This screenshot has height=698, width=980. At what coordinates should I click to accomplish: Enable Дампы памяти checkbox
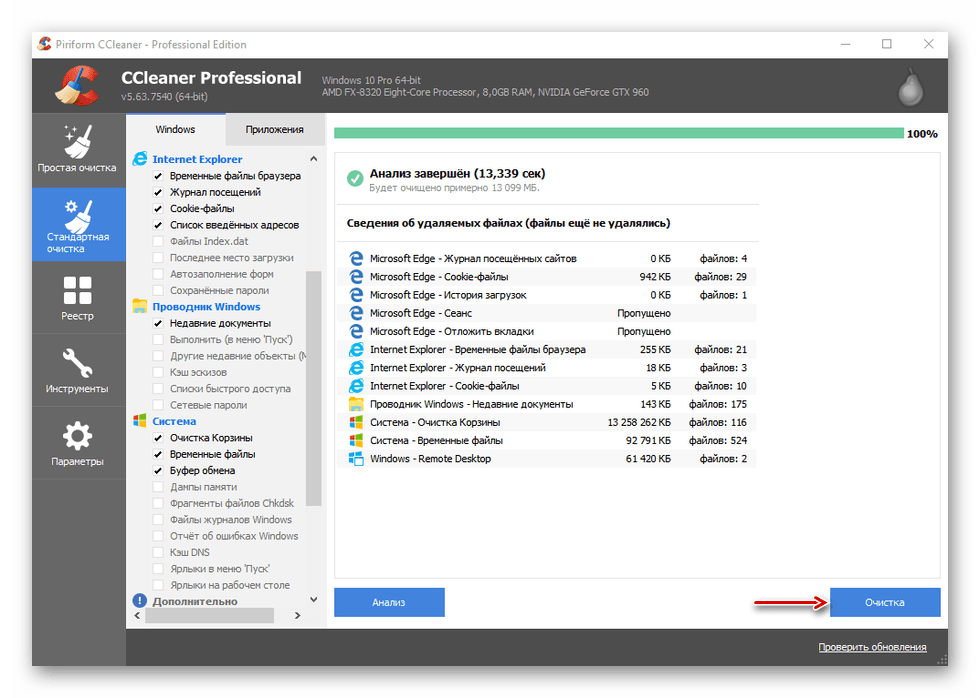[158, 487]
